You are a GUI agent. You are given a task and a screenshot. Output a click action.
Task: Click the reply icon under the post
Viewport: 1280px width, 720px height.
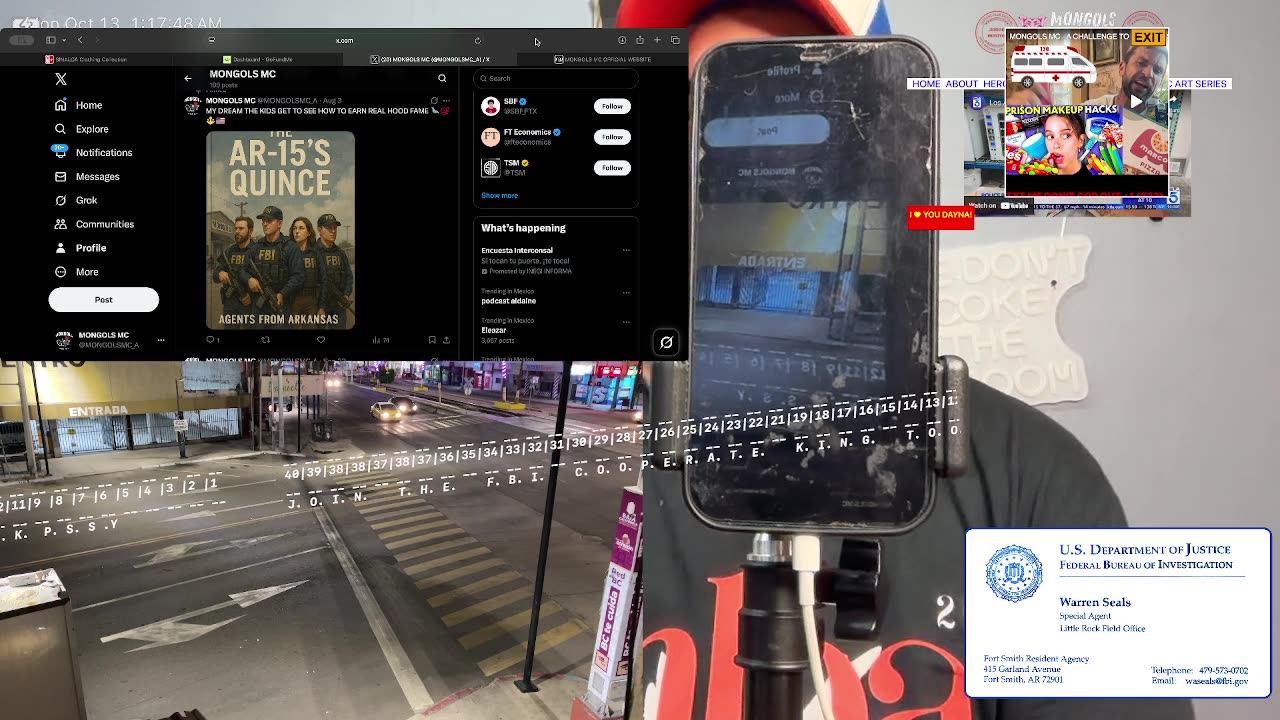[x=212, y=340]
